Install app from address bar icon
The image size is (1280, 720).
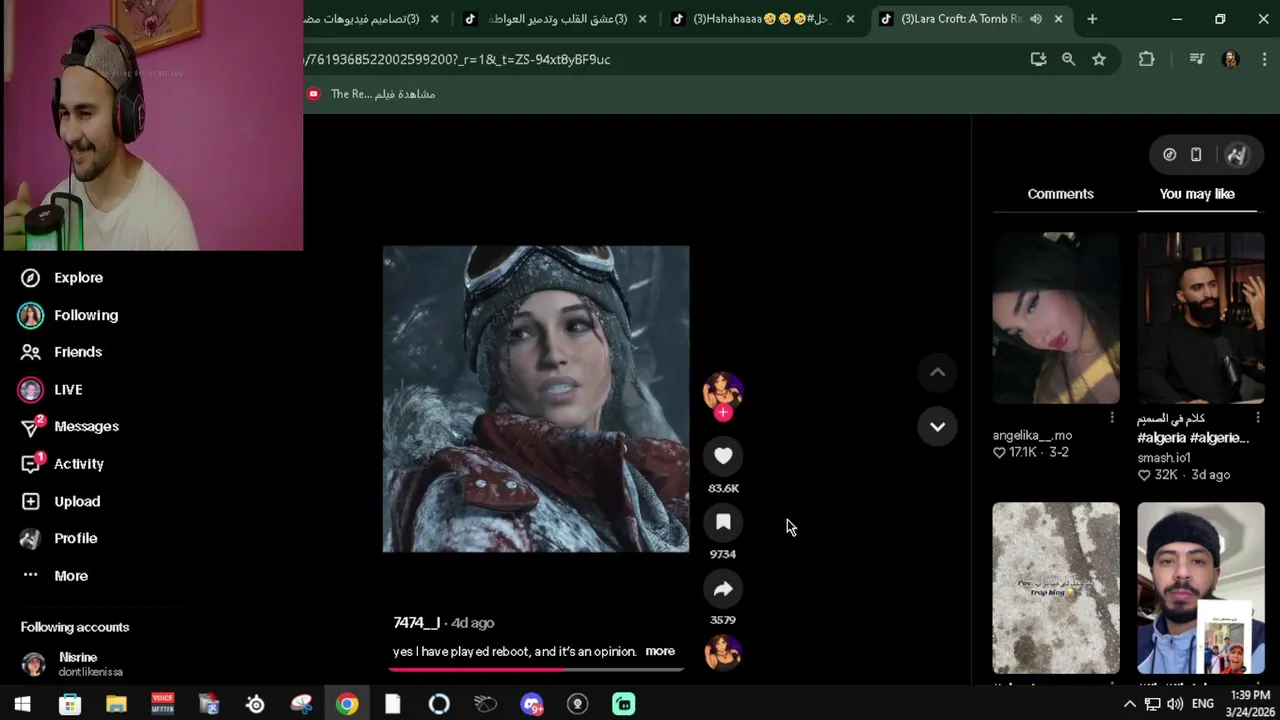1038,59
